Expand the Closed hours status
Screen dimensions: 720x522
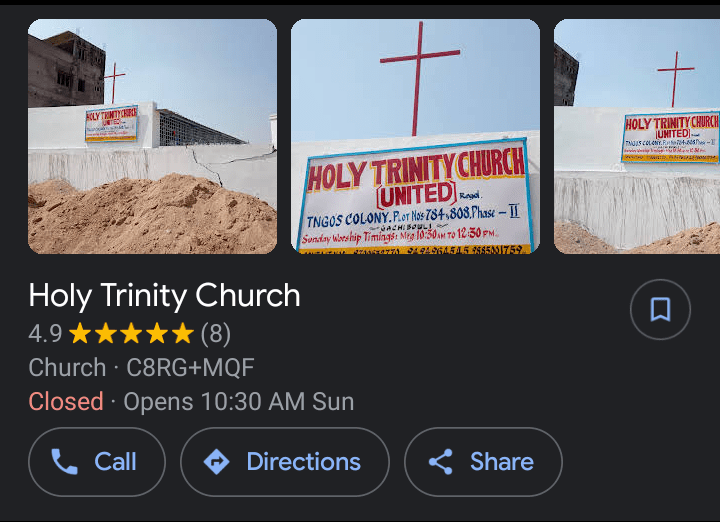[x=66, y=401]
